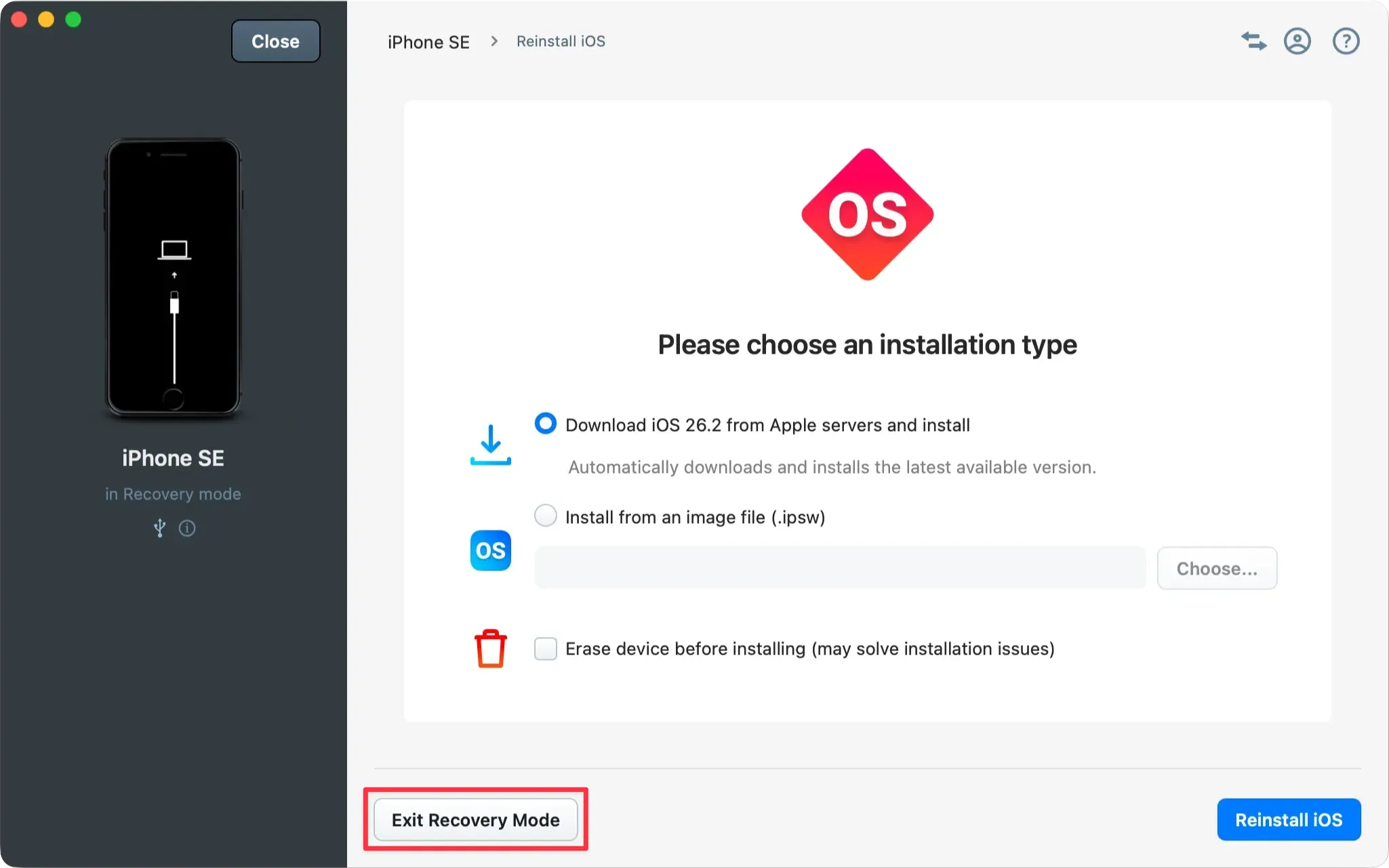Select the Reinstall iOS breadcrumb item
Screen dimensions: 1389x868
[x=560, y=41]
